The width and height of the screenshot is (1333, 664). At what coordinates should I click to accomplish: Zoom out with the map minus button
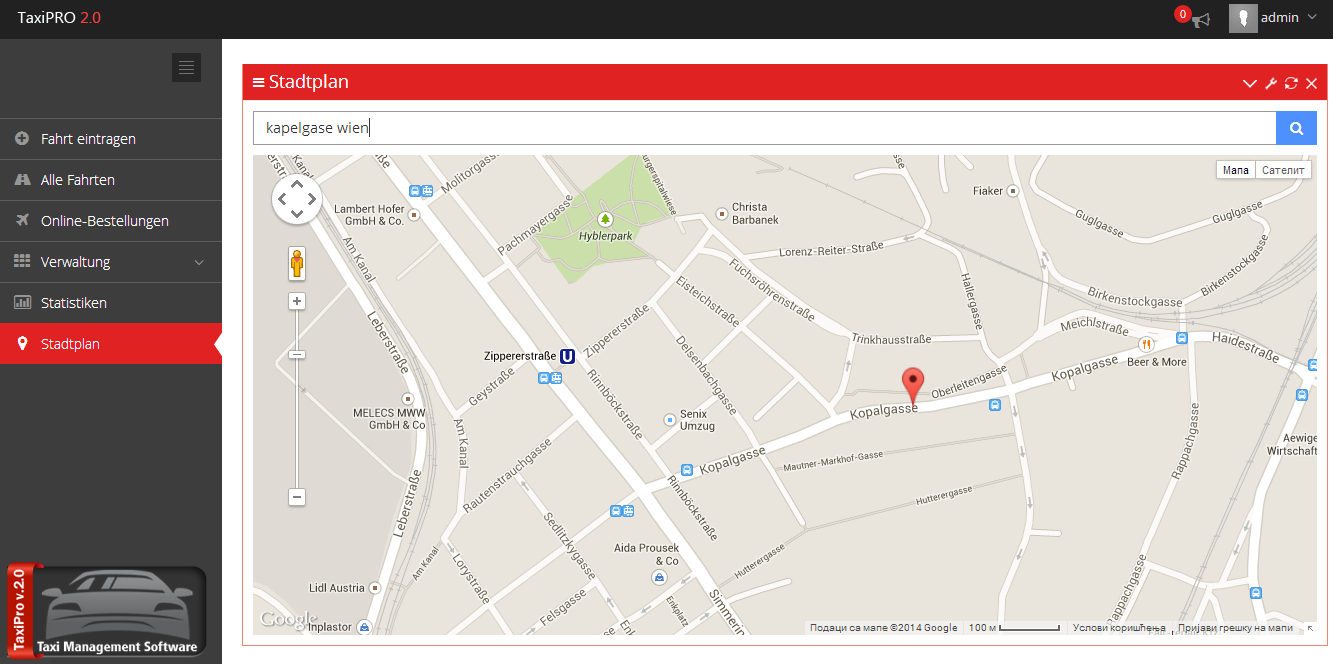(x=297, y=497)
